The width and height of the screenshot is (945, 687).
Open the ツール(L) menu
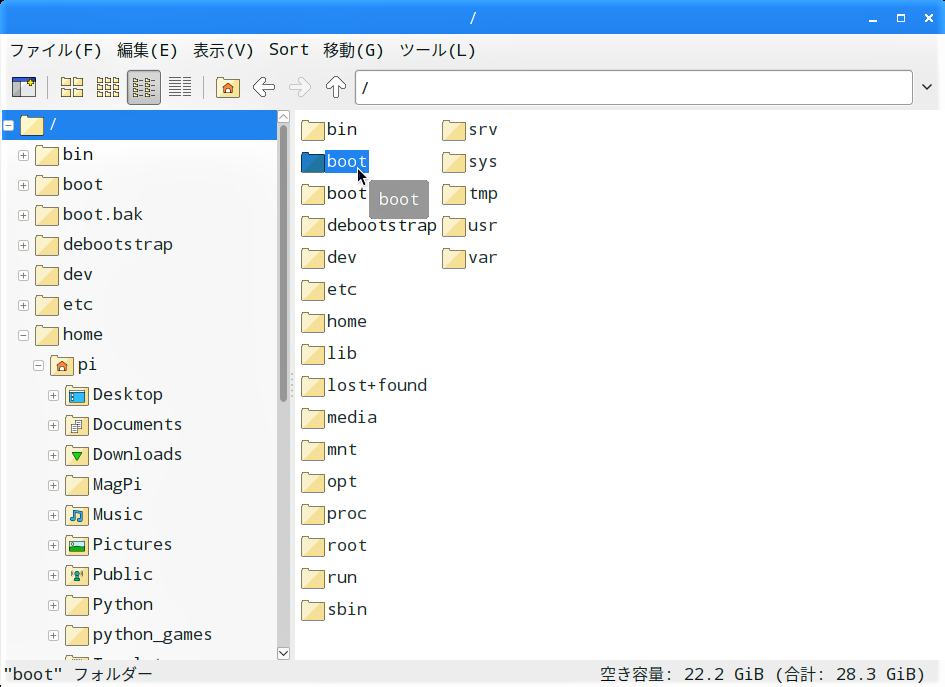pyautogui.click(x=438, y=50)
